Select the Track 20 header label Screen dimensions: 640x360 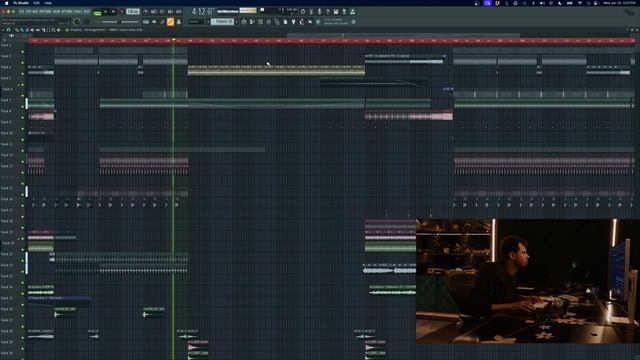click(x=8, y=243)
